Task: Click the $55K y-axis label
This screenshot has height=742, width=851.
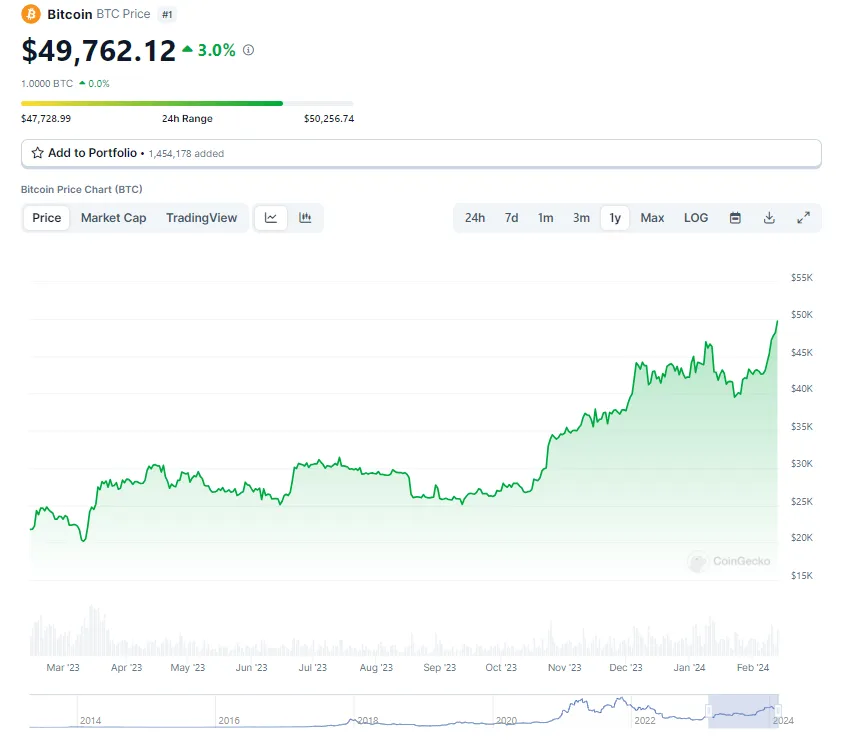Action: [802, 278]
